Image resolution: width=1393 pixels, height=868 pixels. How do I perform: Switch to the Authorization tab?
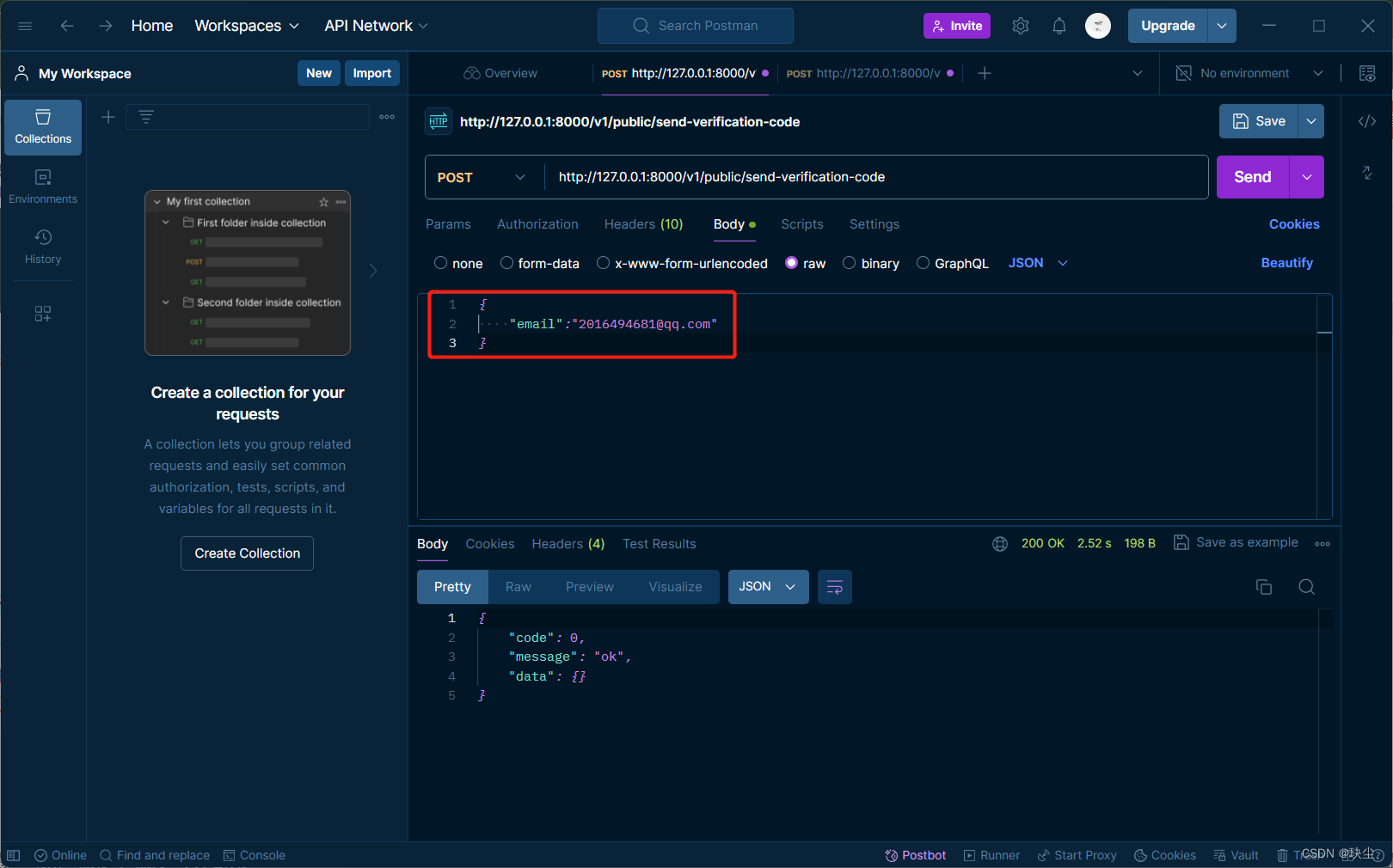point(537,224)
